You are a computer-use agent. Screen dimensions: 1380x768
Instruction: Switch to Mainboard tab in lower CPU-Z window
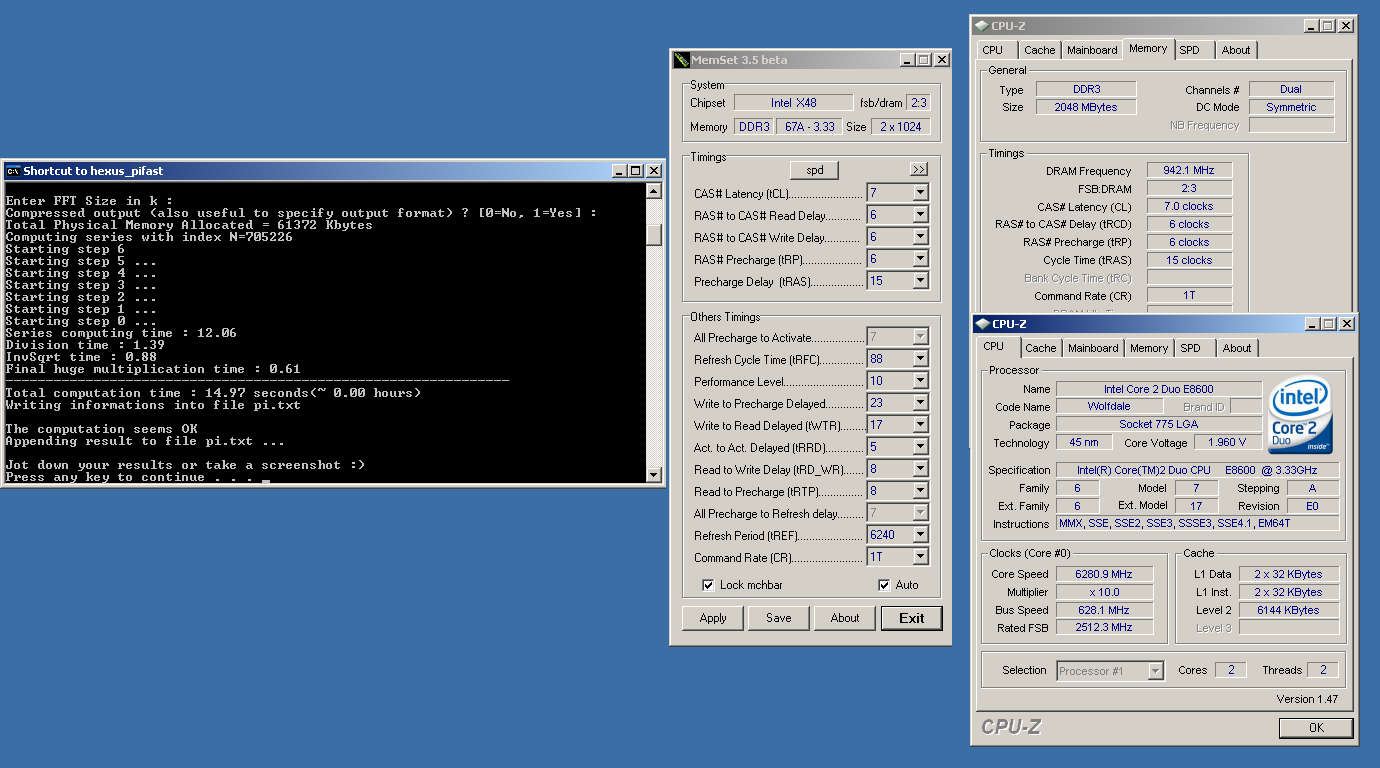(1093, 348)
